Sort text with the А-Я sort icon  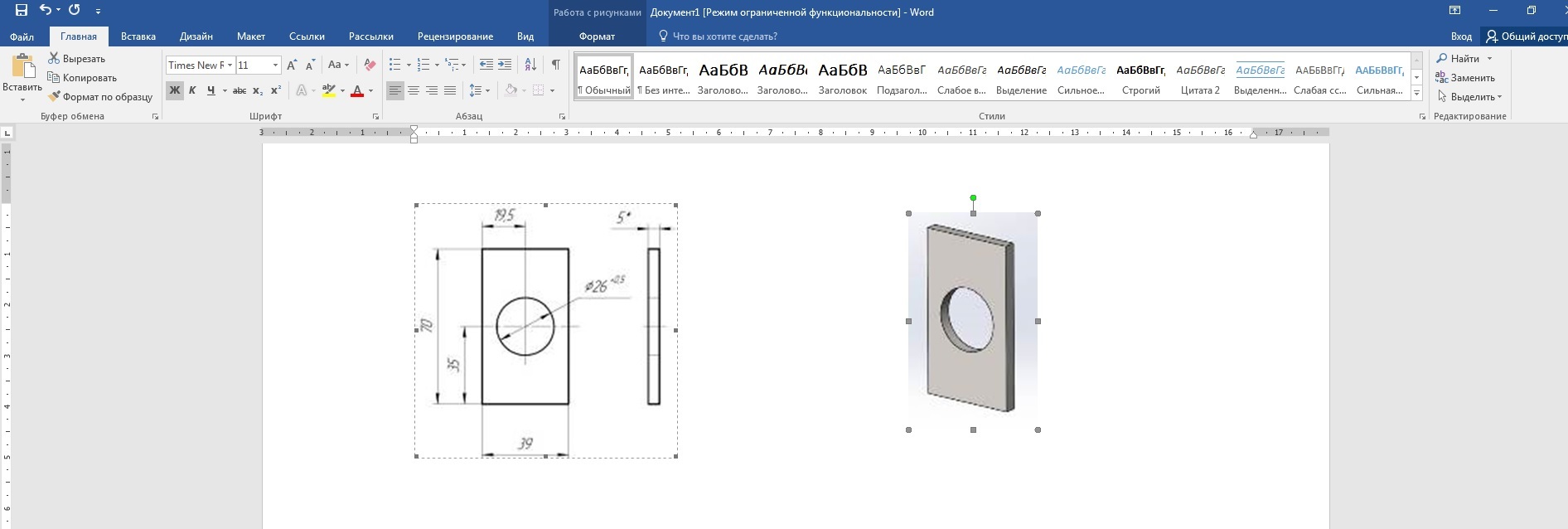click(x=531, y=65)
